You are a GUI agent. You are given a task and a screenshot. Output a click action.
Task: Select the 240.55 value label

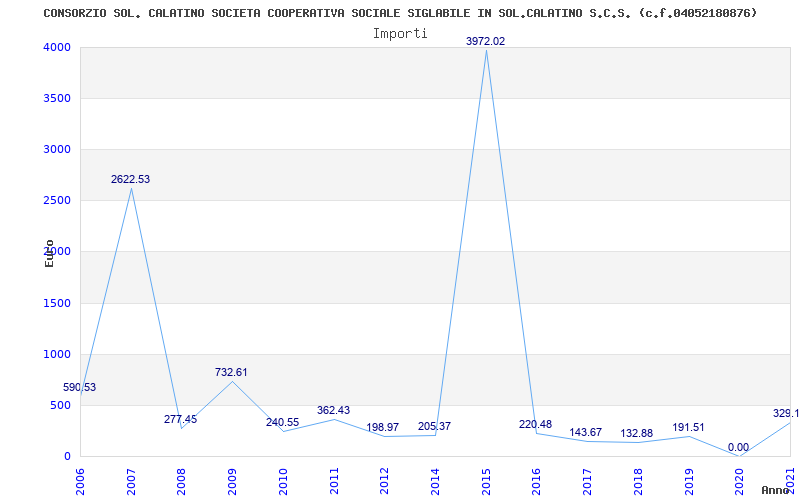coord(282,422)
